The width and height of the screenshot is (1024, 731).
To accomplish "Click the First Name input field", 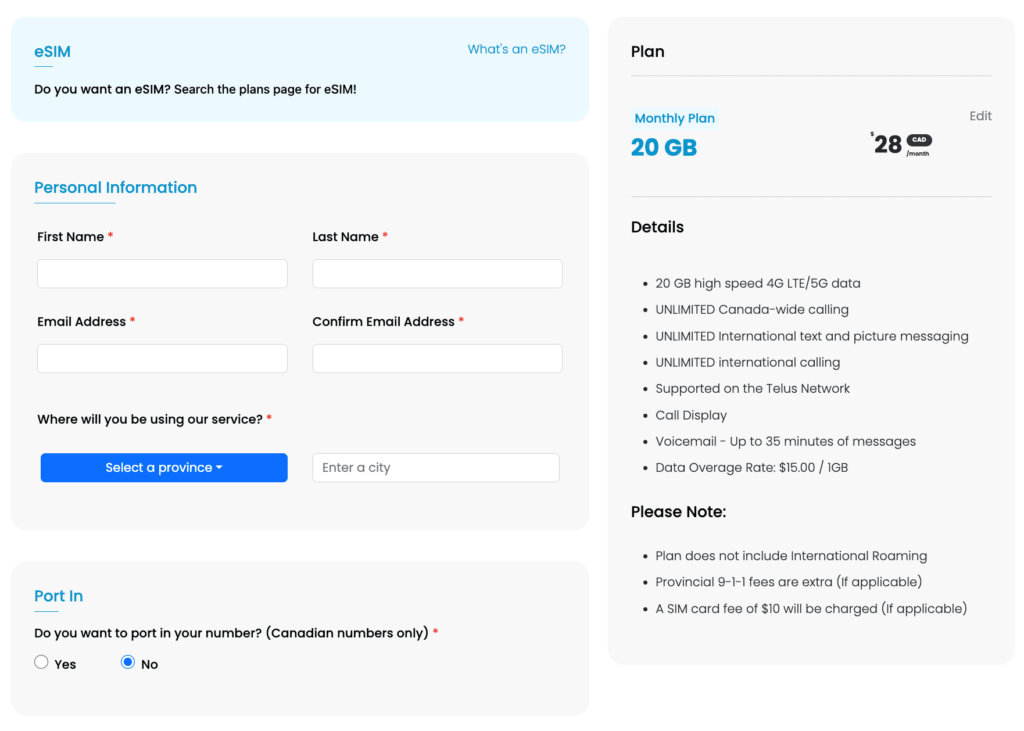I will (x=162, y=274).
